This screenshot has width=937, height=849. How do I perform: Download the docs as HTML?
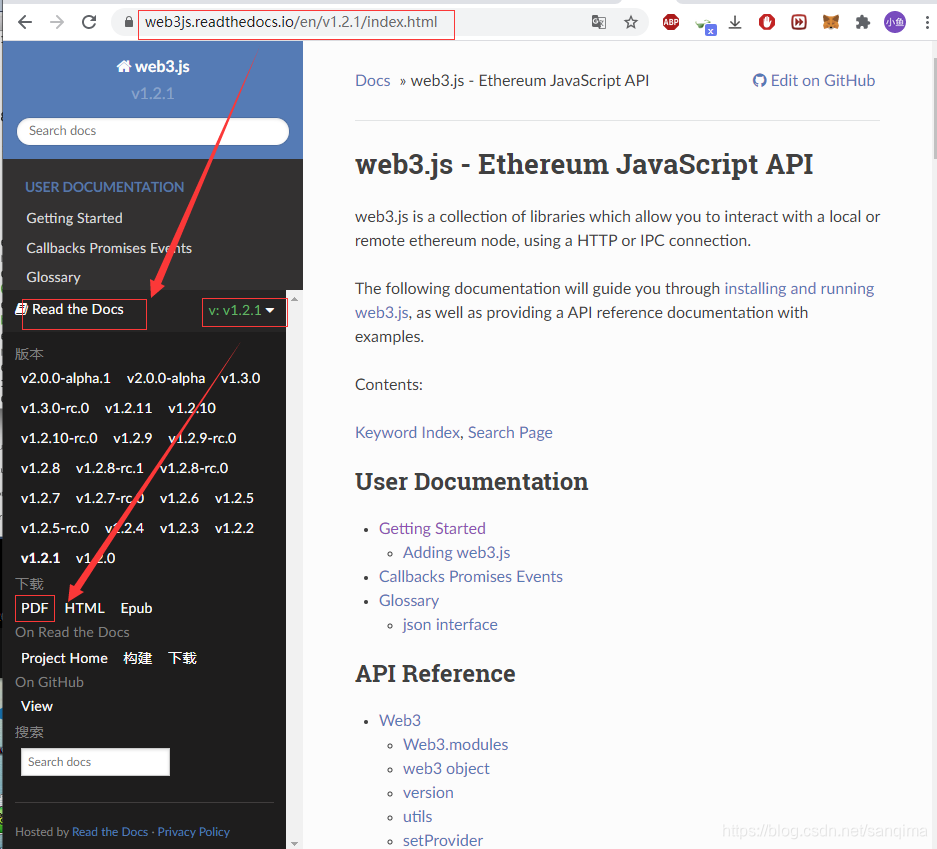[x=85, y=608]
